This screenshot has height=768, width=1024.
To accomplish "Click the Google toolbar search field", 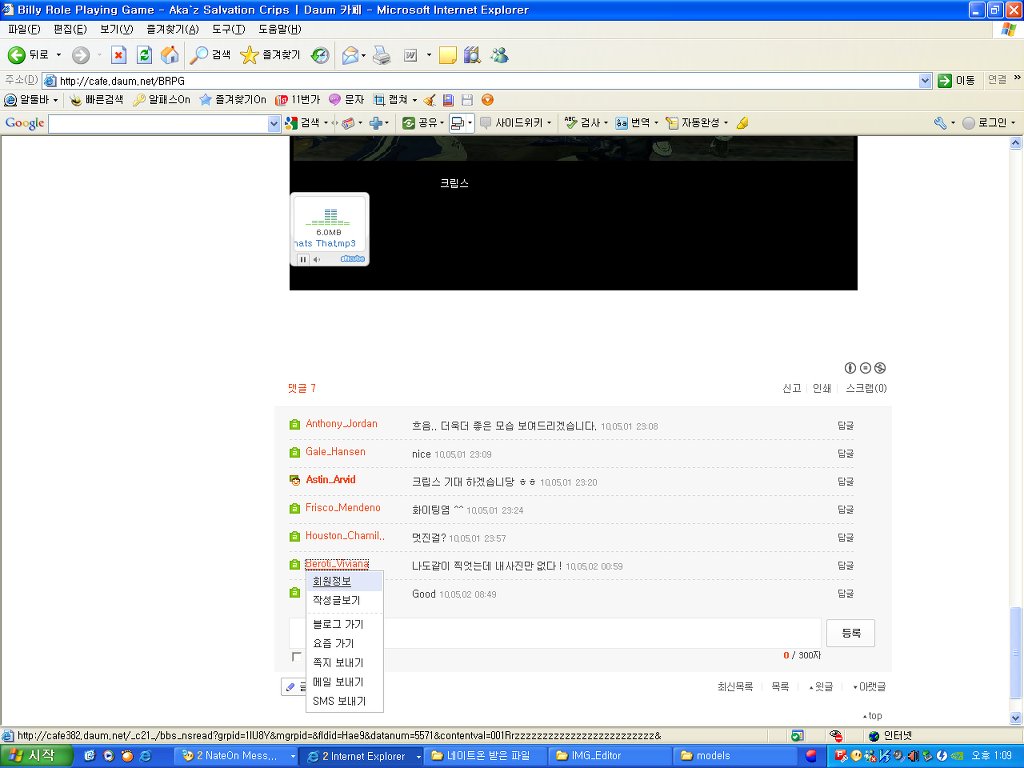I will pos(158,123).
